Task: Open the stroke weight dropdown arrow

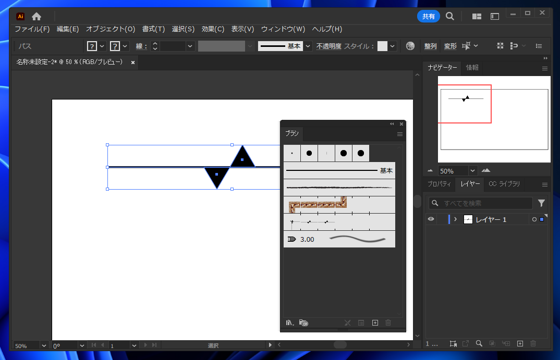Action: (x=190, y=46)
